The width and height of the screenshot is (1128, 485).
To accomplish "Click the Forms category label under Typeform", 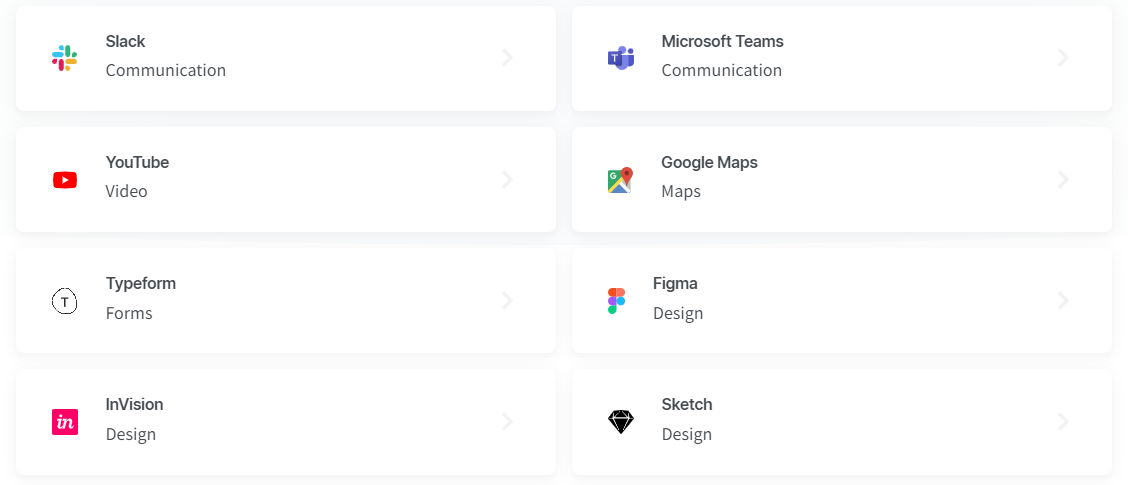I will click(129, 313).
